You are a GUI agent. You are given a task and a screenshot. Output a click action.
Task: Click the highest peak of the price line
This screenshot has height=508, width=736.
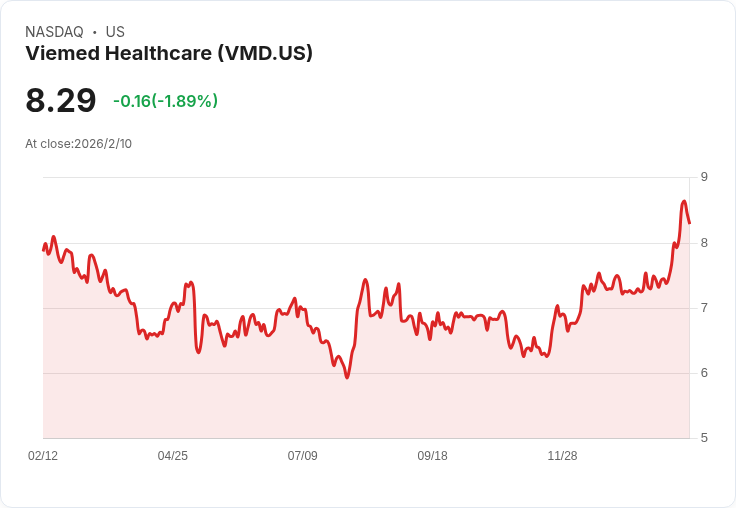click(x=684, y=202)
